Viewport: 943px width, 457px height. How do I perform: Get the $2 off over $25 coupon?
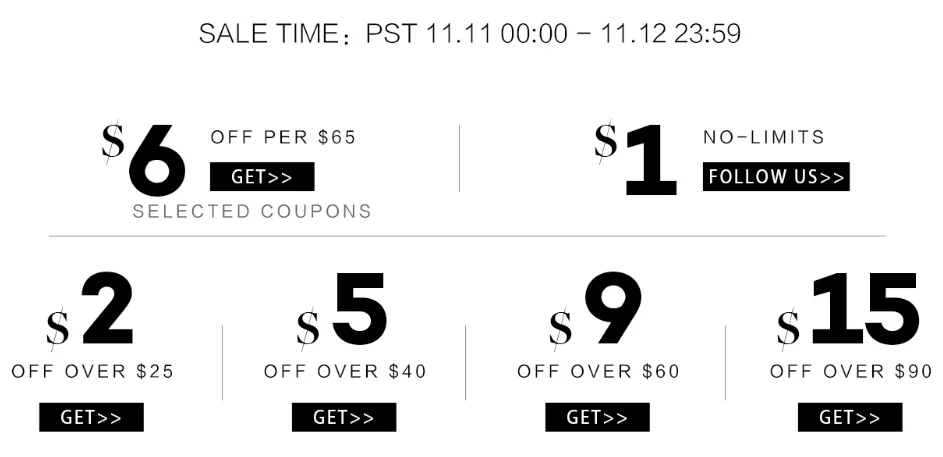click(x=91, y=417)
